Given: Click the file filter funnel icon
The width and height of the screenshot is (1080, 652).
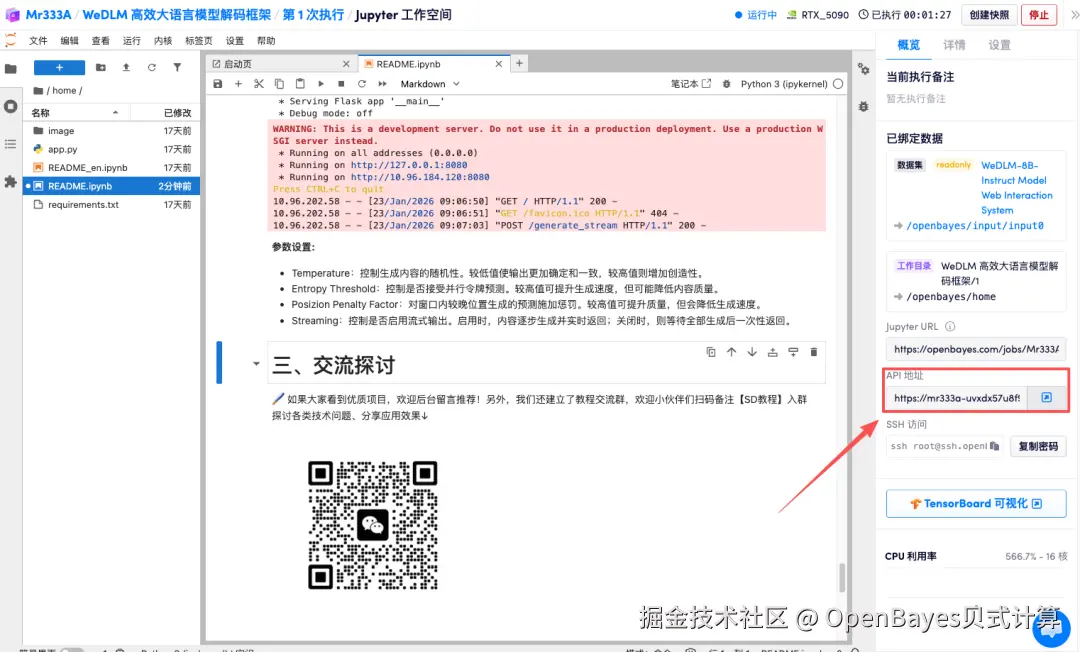Looking at the screenshot, I should coord(177,67).
